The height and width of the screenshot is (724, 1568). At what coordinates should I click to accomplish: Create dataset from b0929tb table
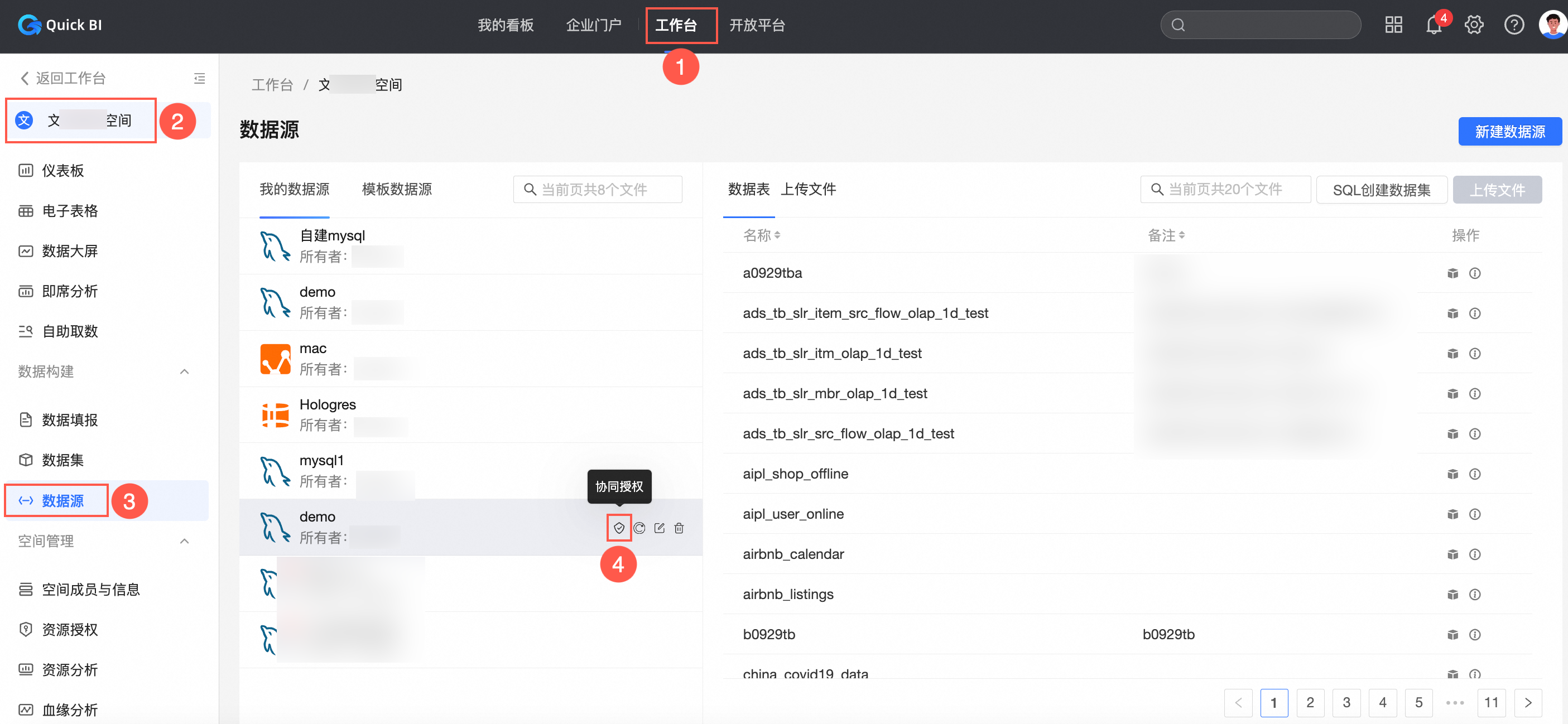tap(1452, 635)
